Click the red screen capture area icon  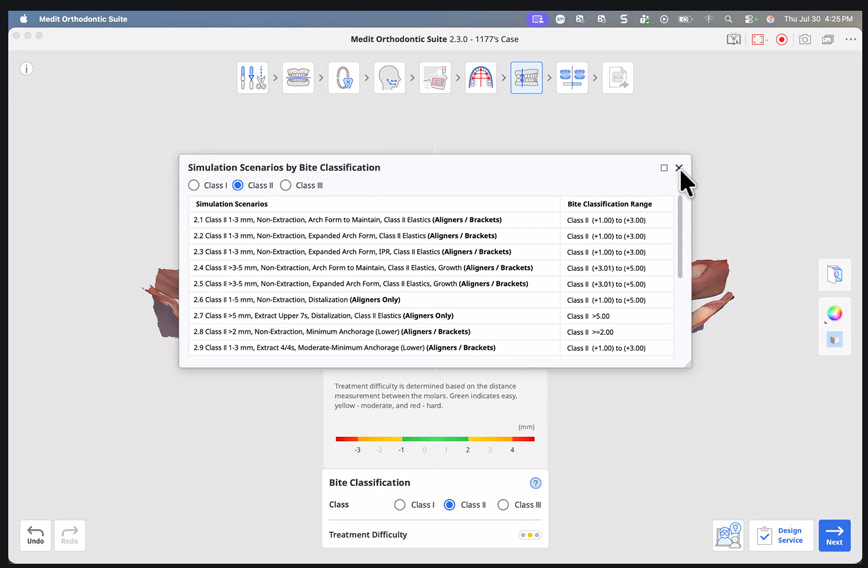point(758,39)
